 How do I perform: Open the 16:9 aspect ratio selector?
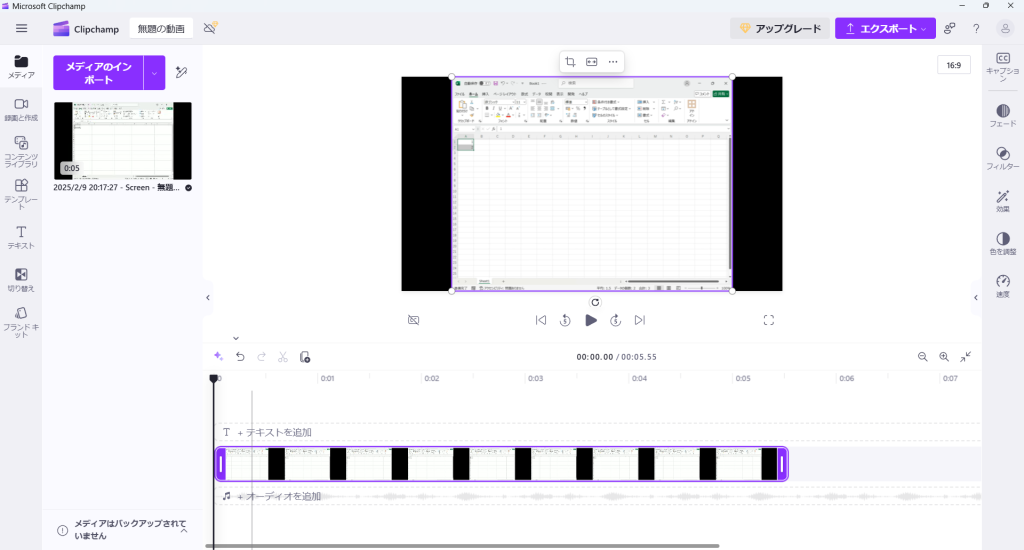click(x=953, y=65)
